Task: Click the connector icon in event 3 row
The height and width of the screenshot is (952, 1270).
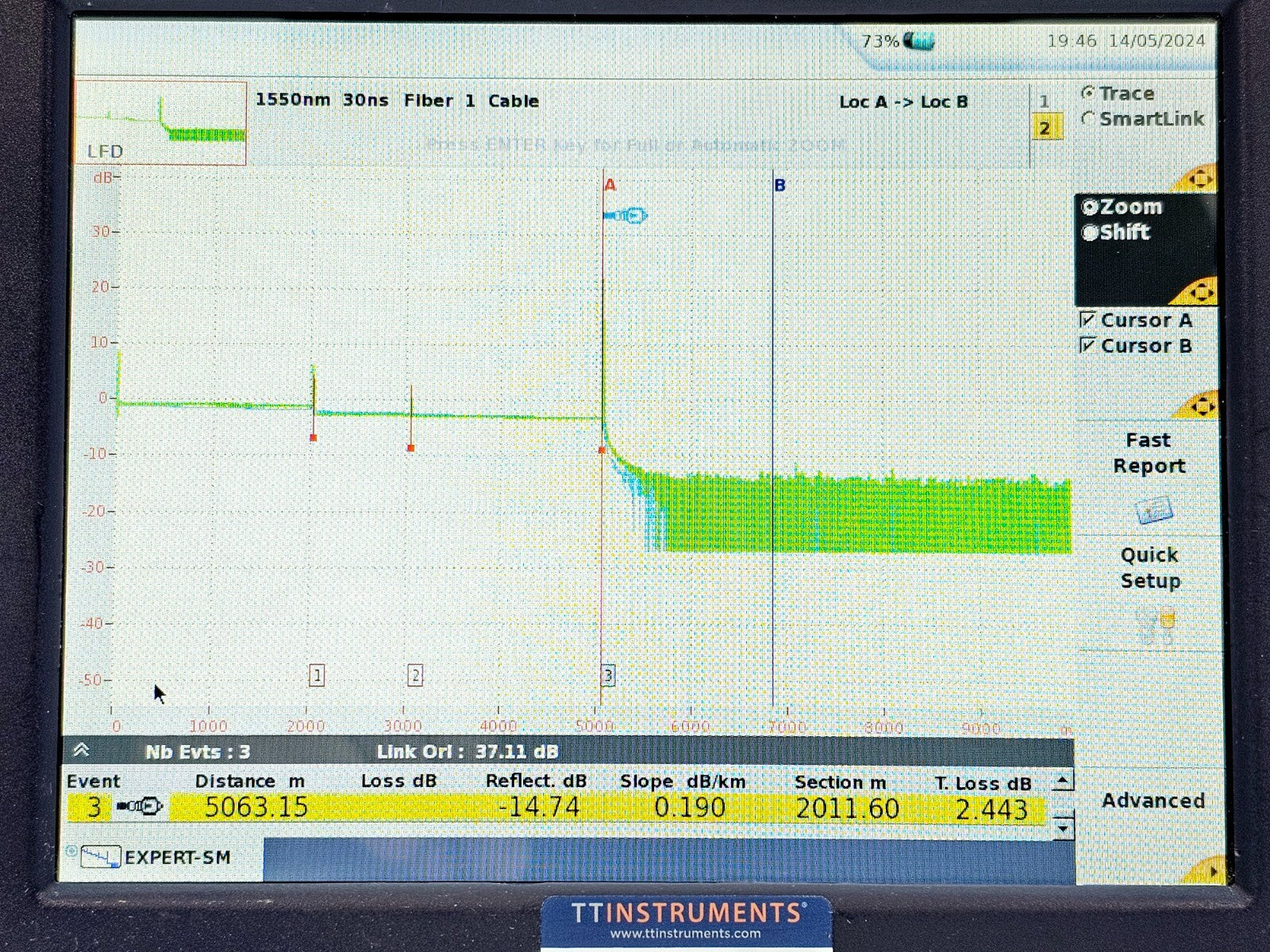Action: [140, 808]
